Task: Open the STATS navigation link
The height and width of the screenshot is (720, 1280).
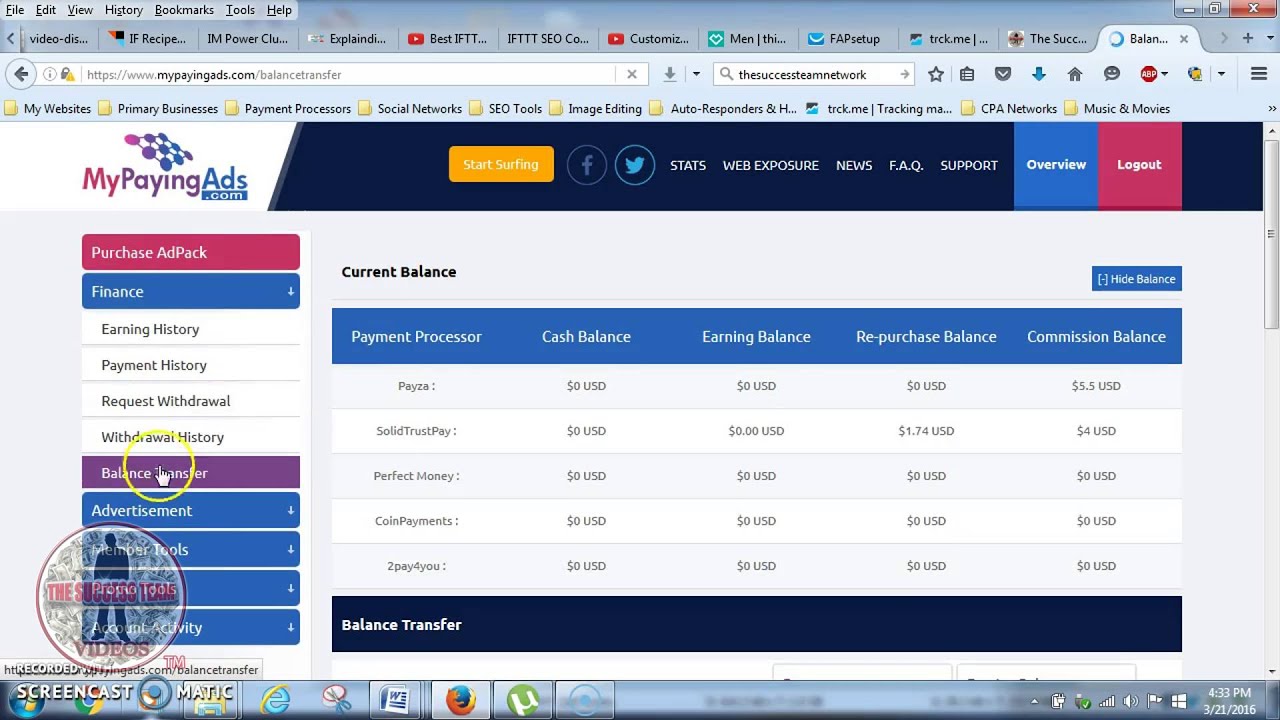Action: click(x=688, y=165)
